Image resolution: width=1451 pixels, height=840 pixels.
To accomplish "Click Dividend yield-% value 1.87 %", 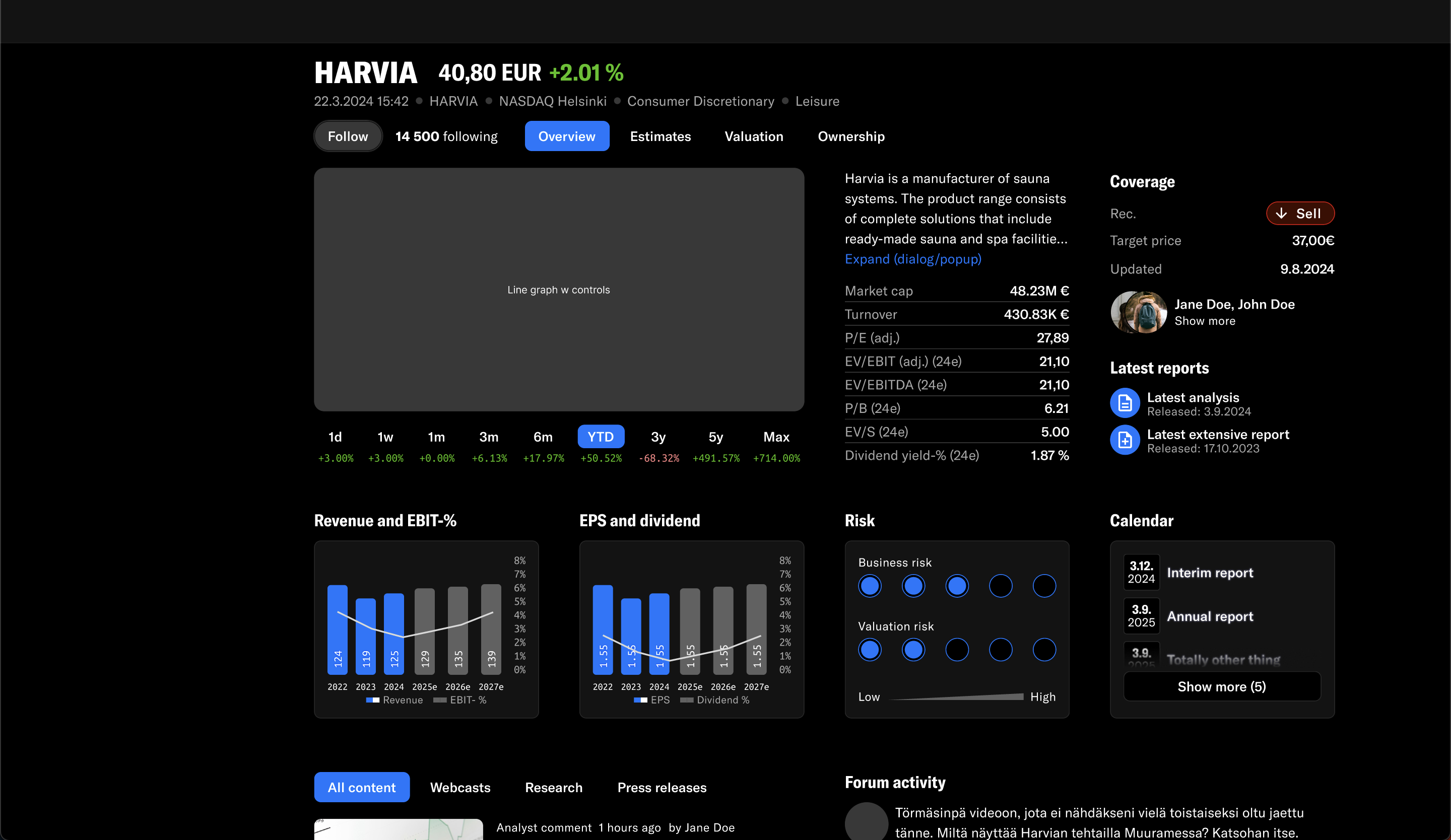I will [1049, 456].
